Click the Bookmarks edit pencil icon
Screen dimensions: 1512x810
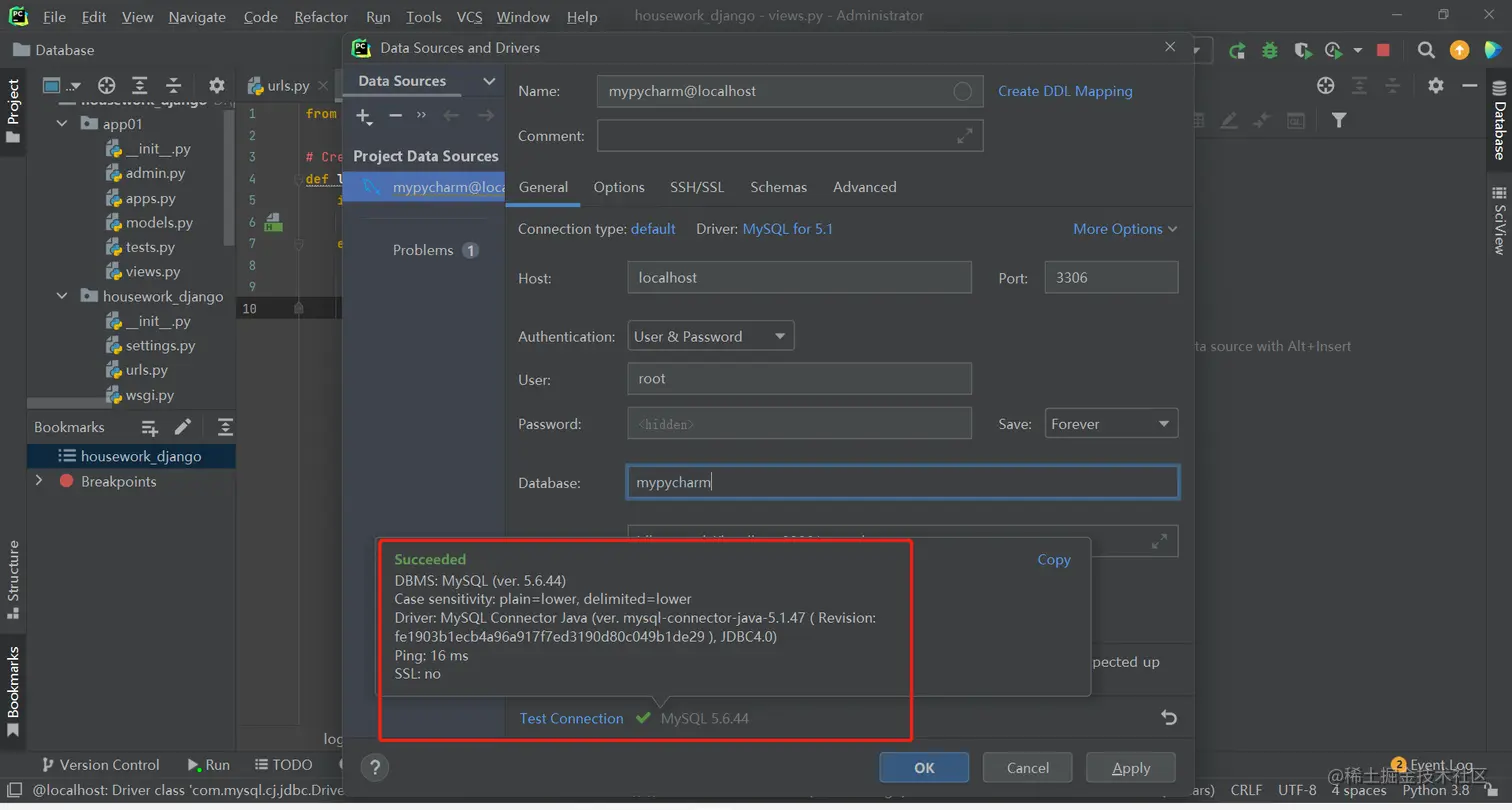point(183,428)
